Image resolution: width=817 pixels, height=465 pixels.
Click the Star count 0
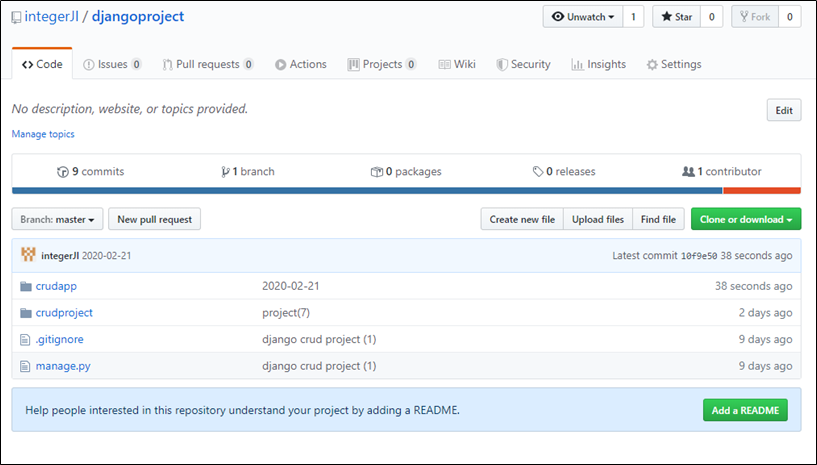712,17
